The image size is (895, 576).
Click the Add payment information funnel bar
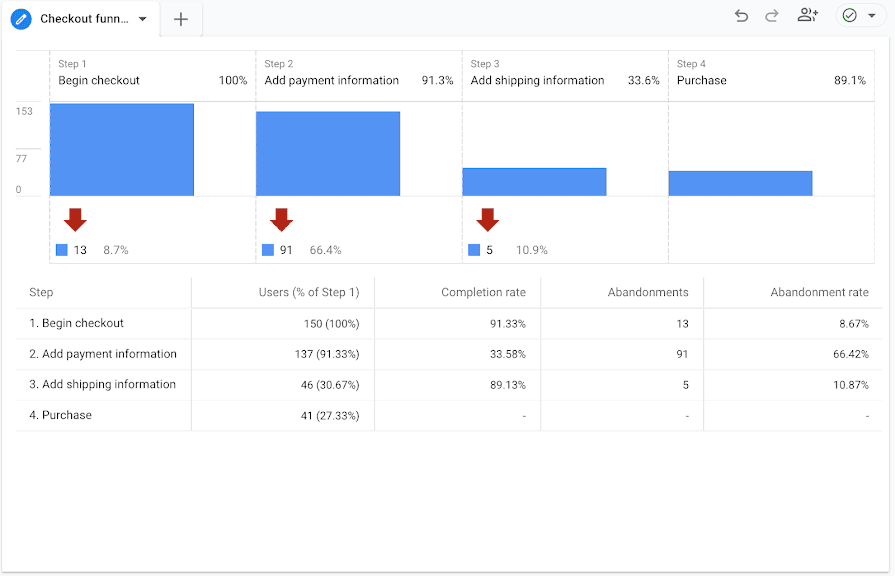coord(327,153)
